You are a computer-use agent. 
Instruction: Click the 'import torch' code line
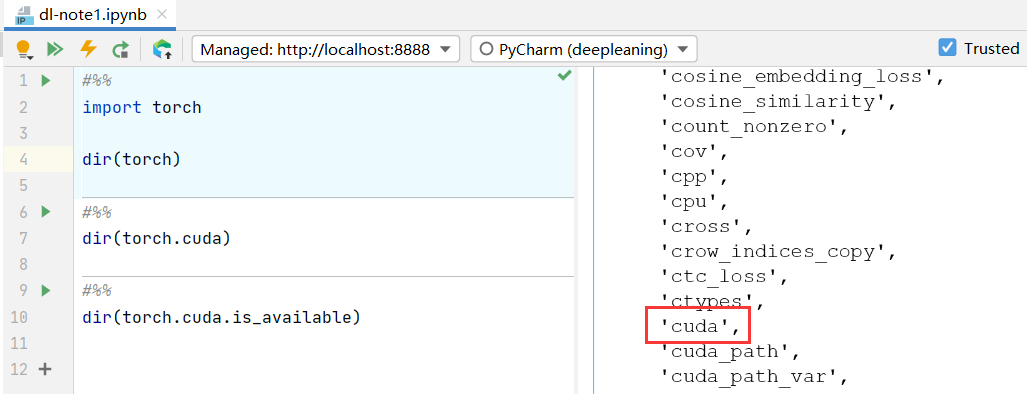pos(142,107)
